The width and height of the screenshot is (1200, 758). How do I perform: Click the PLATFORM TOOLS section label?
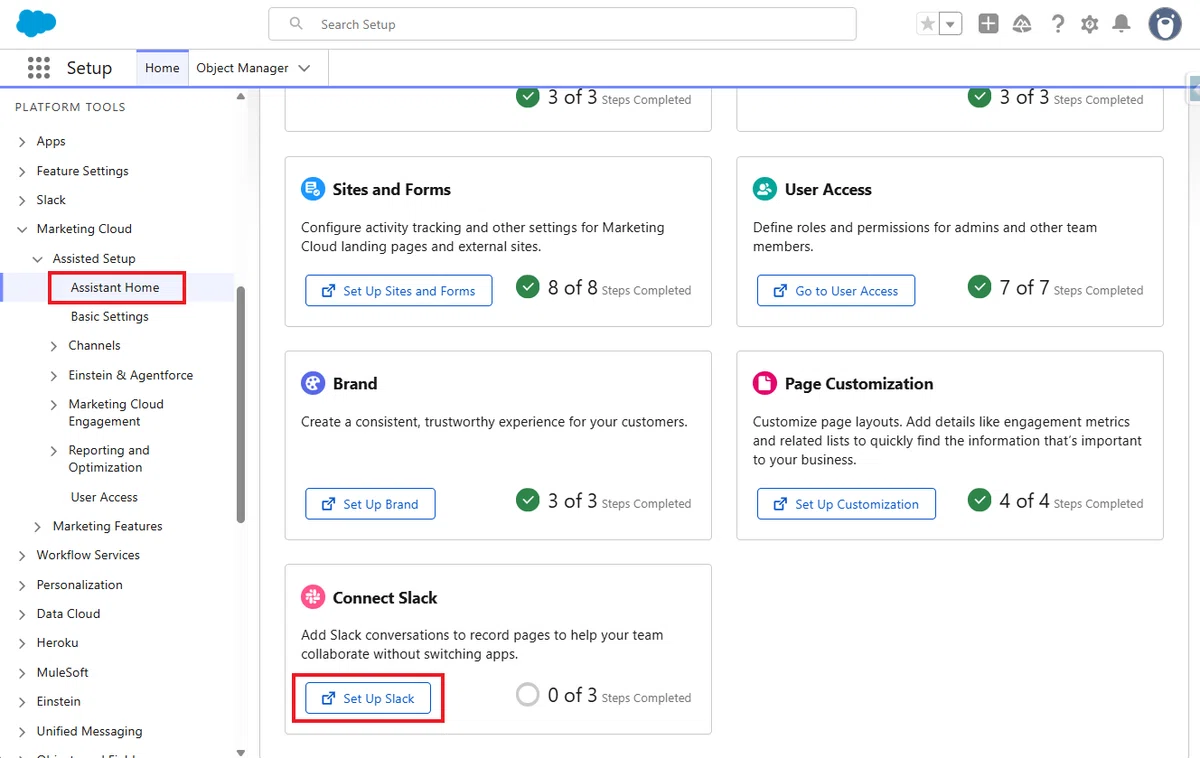coord(70,107)
